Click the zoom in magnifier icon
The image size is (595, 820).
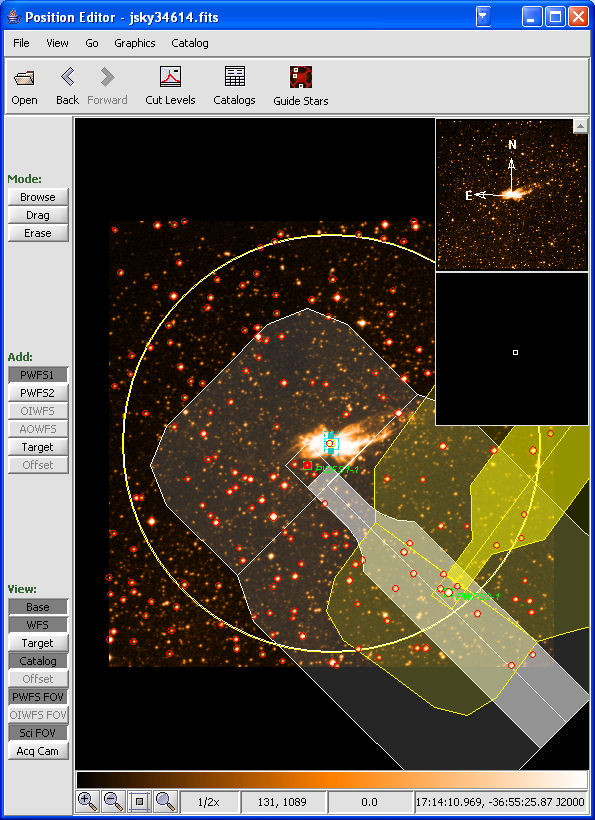point(87,801)
